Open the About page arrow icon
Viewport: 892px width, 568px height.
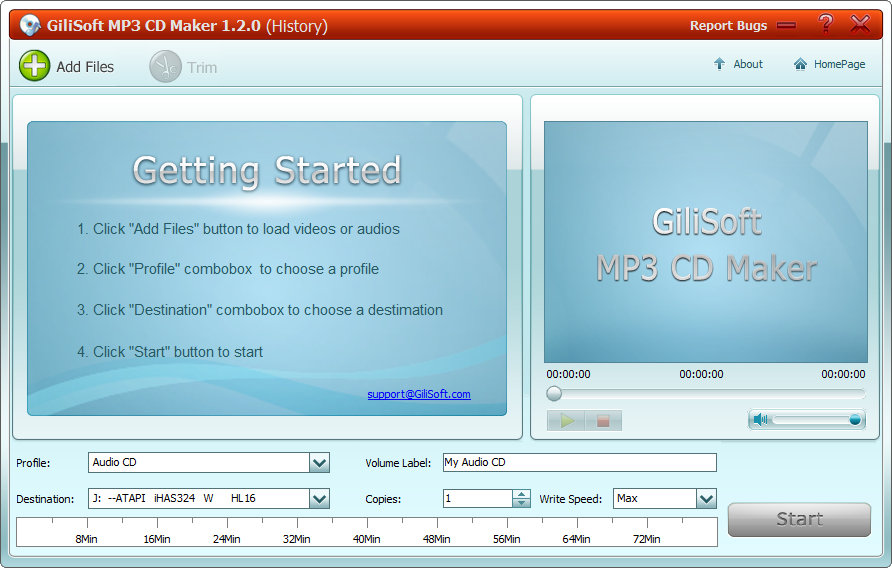(719, 64)
